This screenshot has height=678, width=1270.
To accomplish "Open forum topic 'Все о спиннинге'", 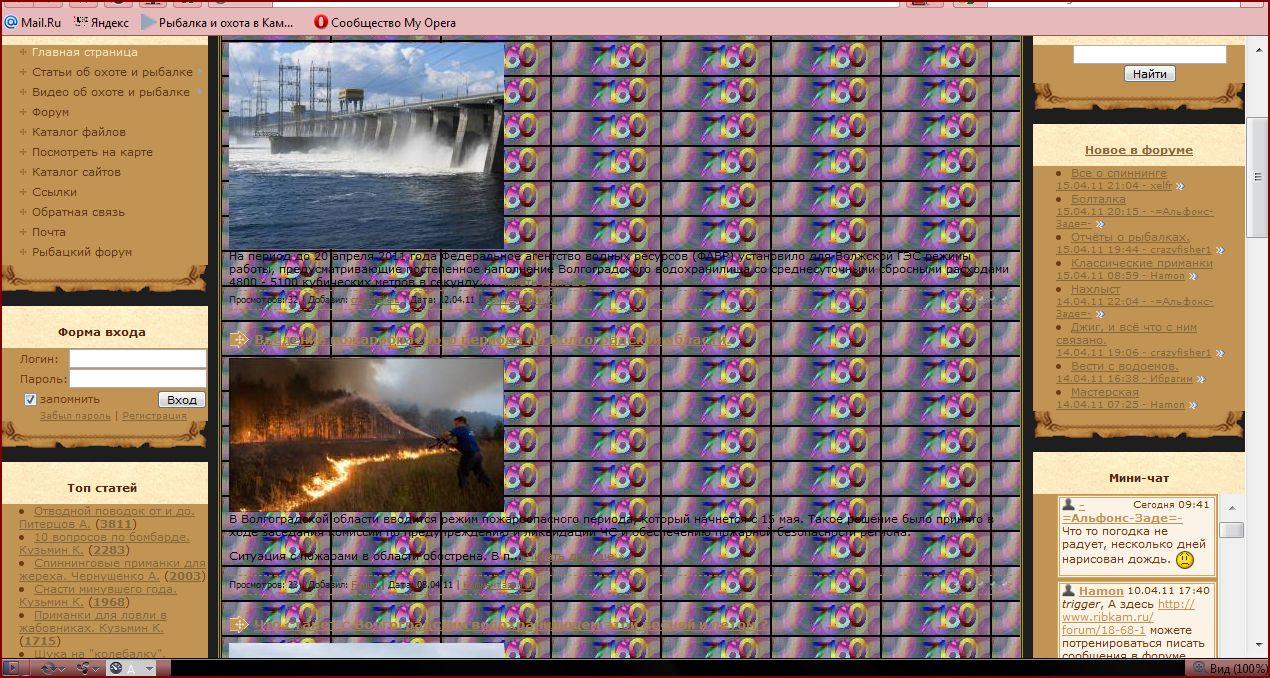I will point(1119,174).
